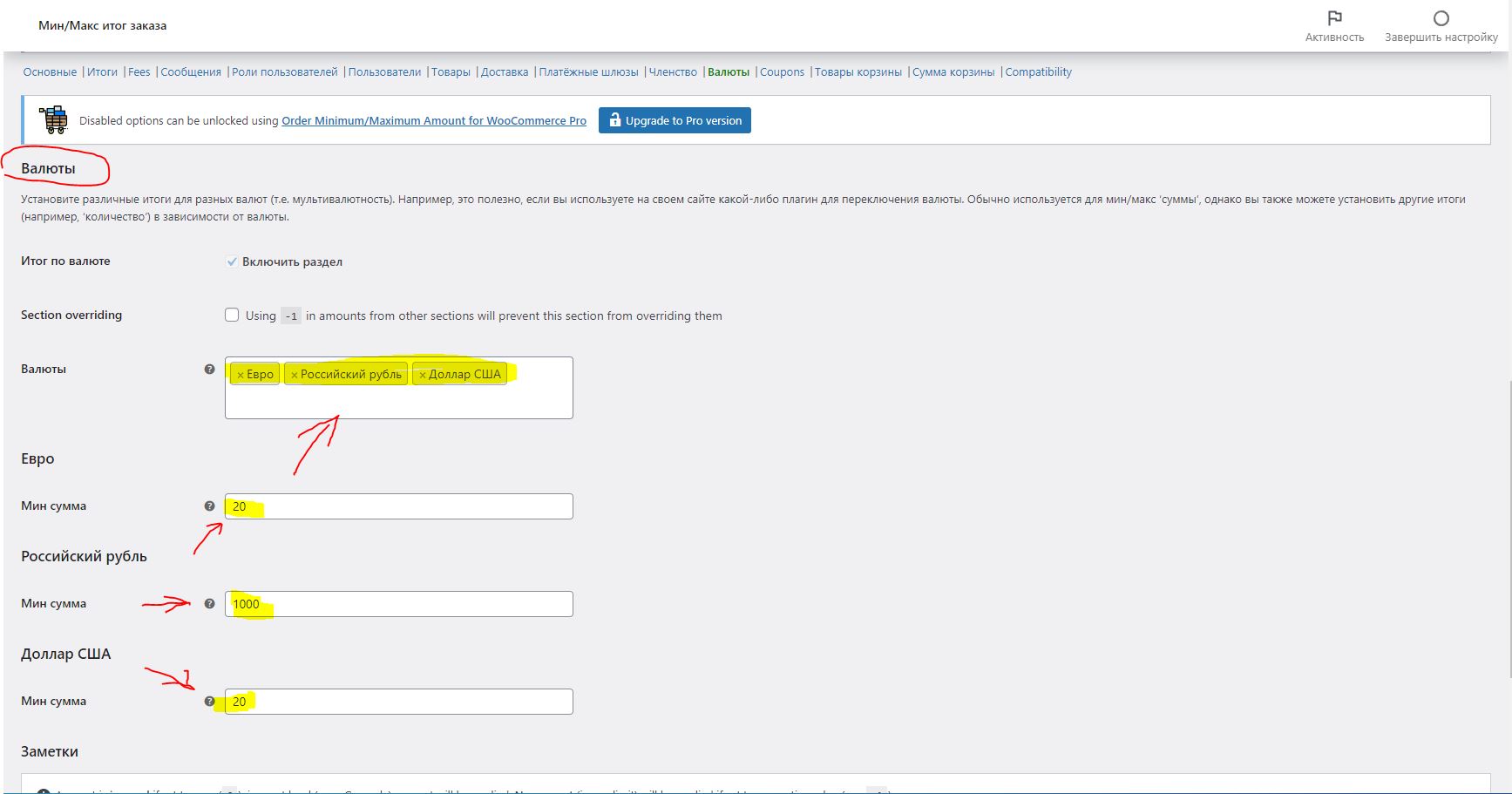Click Upgrade to Pro version button
Screen dimensions: 1512x794
click(675, 121)
